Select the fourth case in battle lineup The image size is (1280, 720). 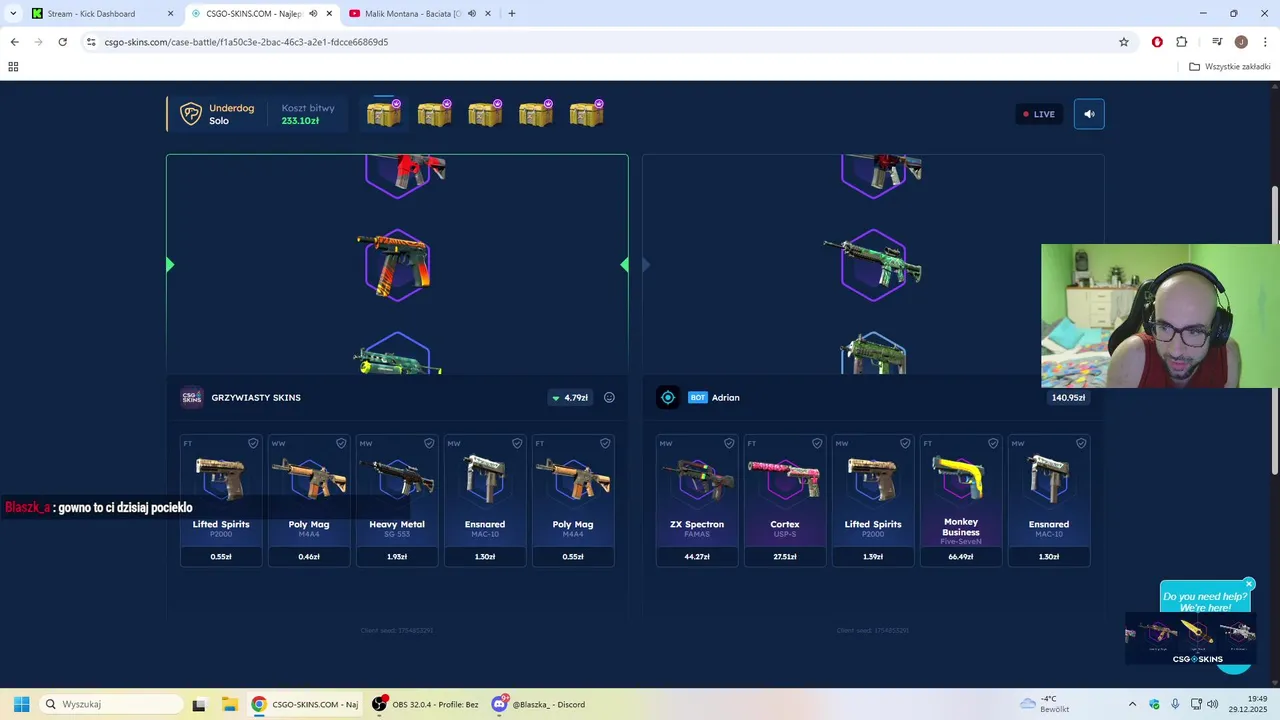coord(535,113)
